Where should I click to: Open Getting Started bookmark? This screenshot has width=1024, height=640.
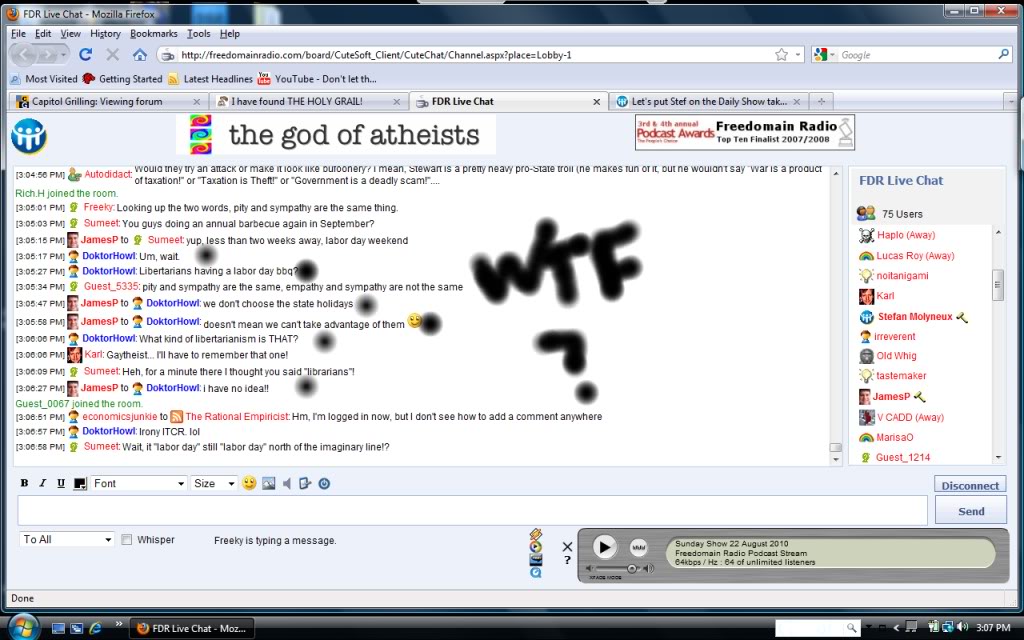(122, 79)
